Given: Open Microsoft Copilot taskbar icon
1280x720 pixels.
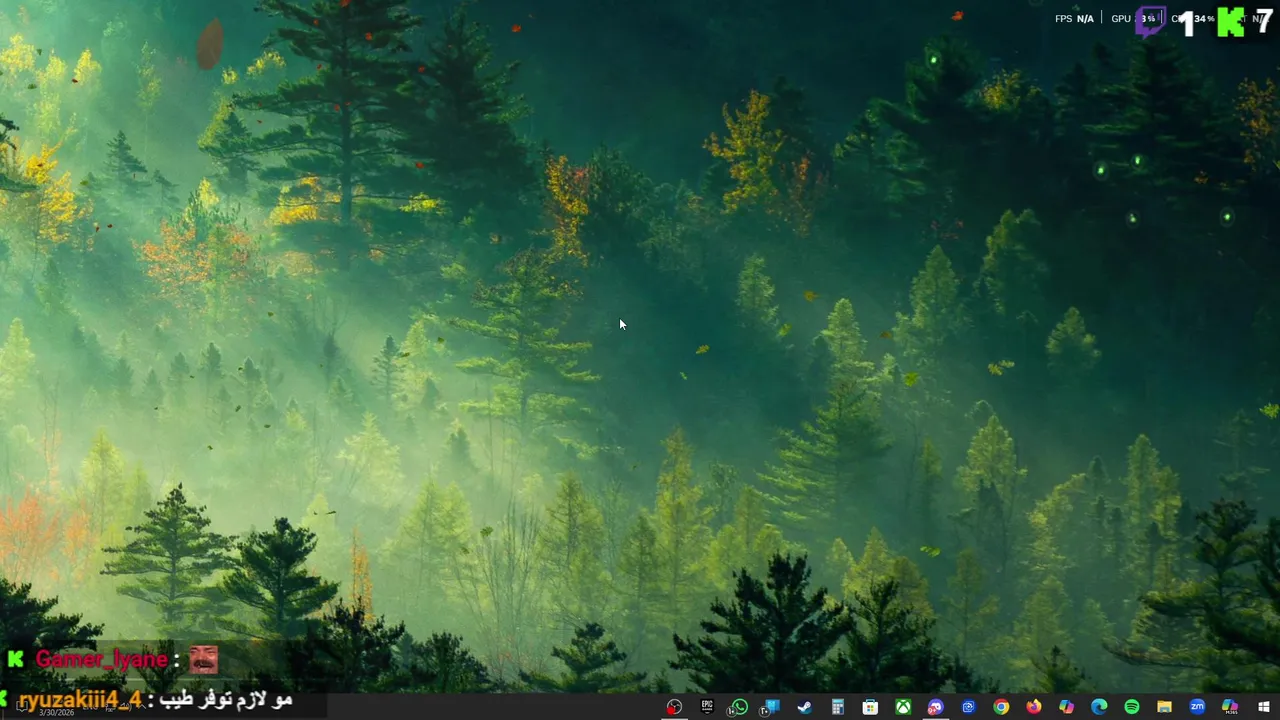Looking at the screenshot, I should (x=1066, y=707).
